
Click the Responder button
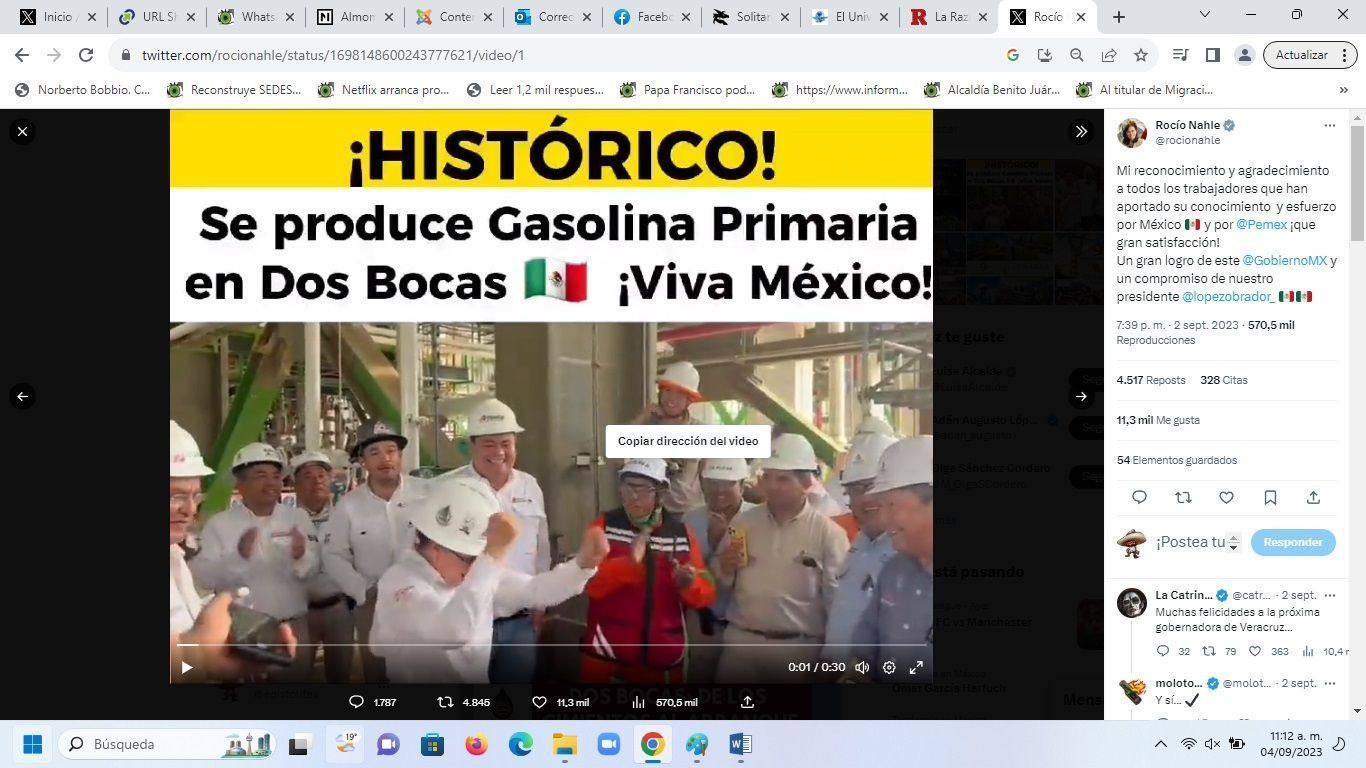[x=1293, y=542]
